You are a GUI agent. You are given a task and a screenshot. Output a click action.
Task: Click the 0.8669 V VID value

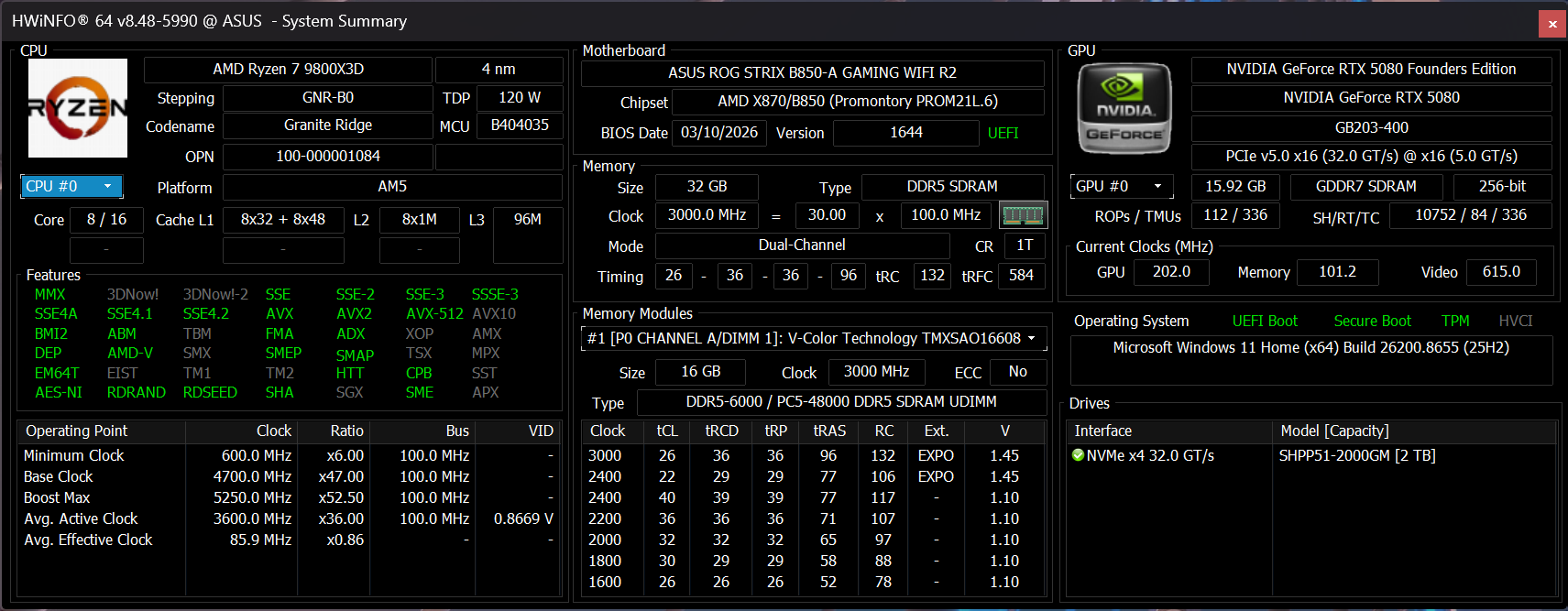523,518
